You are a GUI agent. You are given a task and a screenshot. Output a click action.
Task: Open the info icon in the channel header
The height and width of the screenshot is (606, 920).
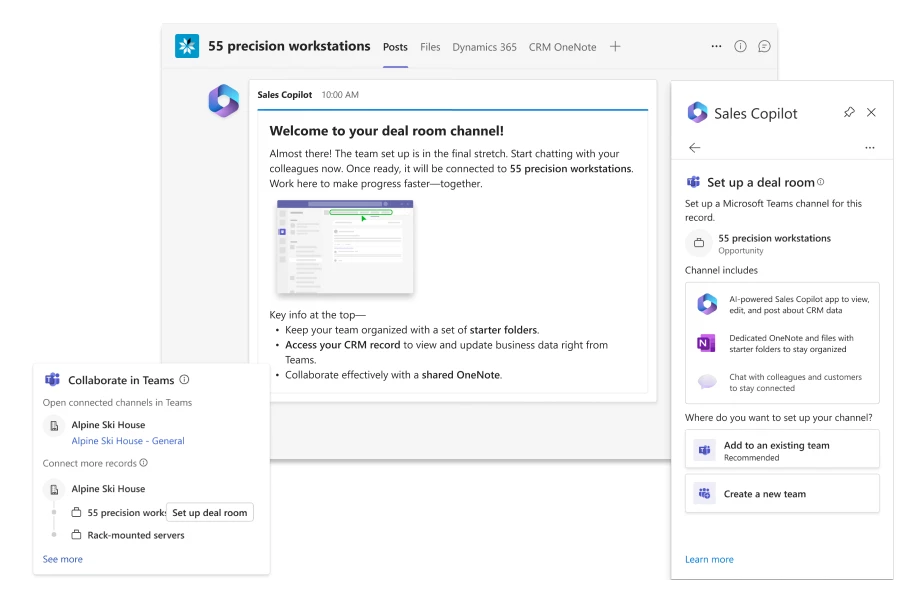pyautogui.click(x=739, y=46)
